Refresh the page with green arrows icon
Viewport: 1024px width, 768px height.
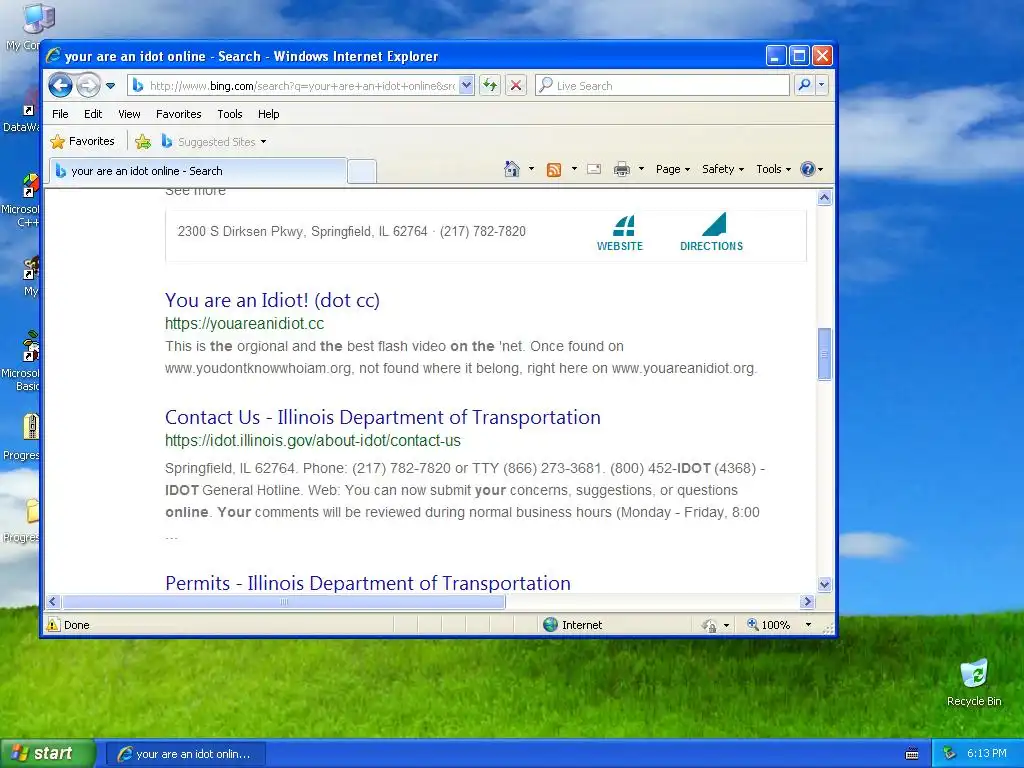[x=490, y=86]
